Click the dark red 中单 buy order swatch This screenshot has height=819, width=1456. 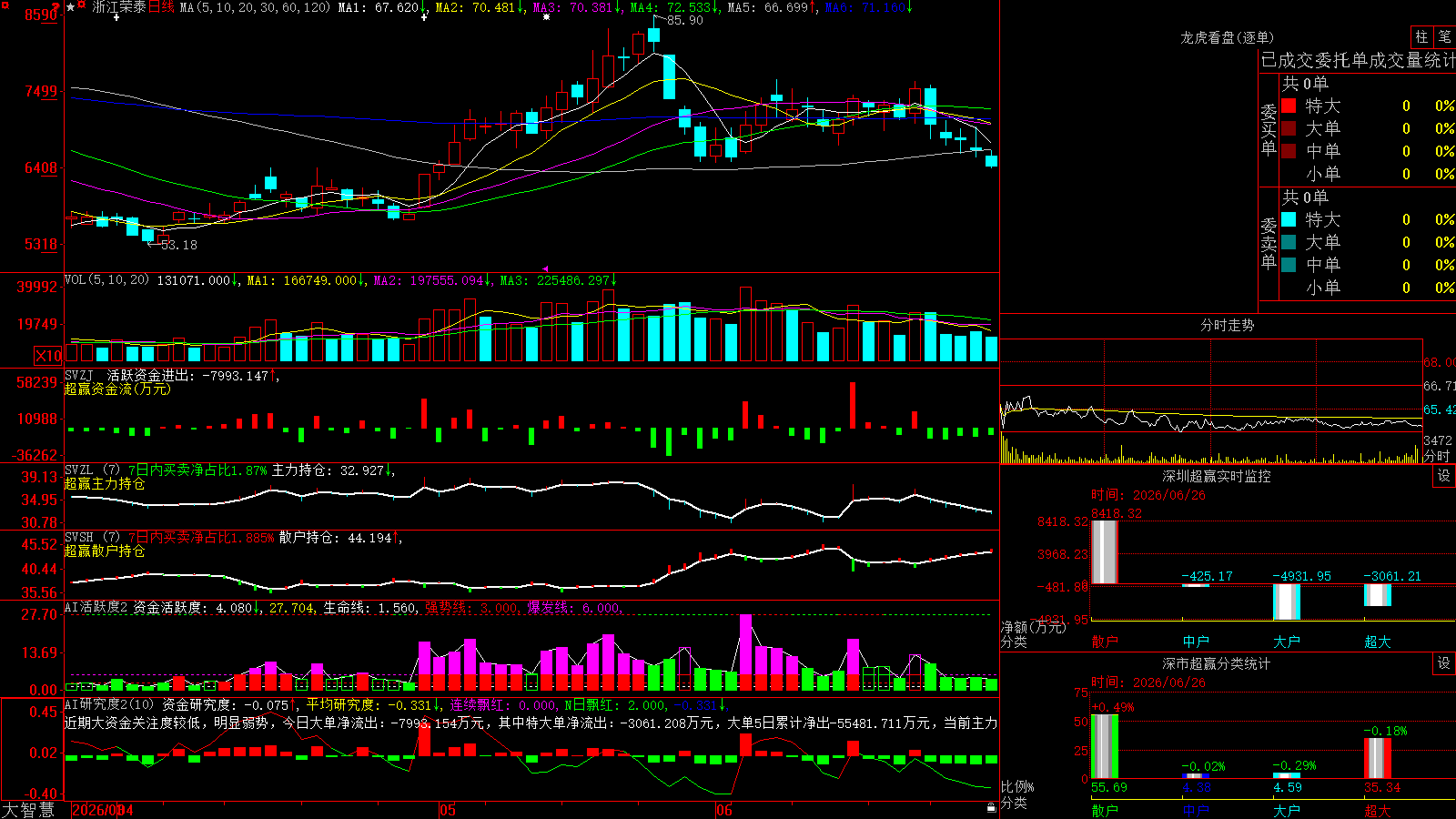pyautogui.click(x=1289, y=151)
